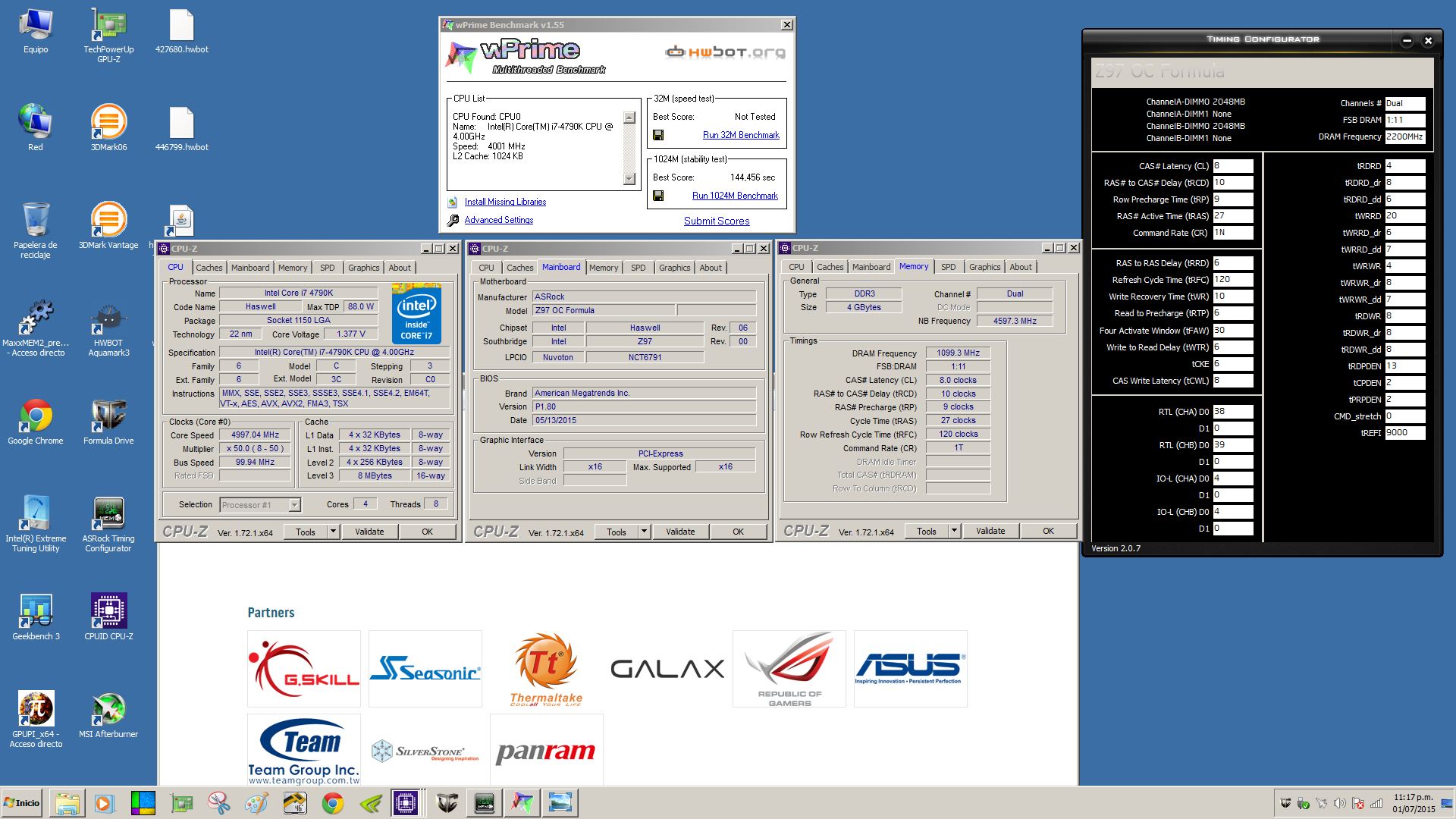Click wPrime CPU list scroll-down arrow

point(629,179)
